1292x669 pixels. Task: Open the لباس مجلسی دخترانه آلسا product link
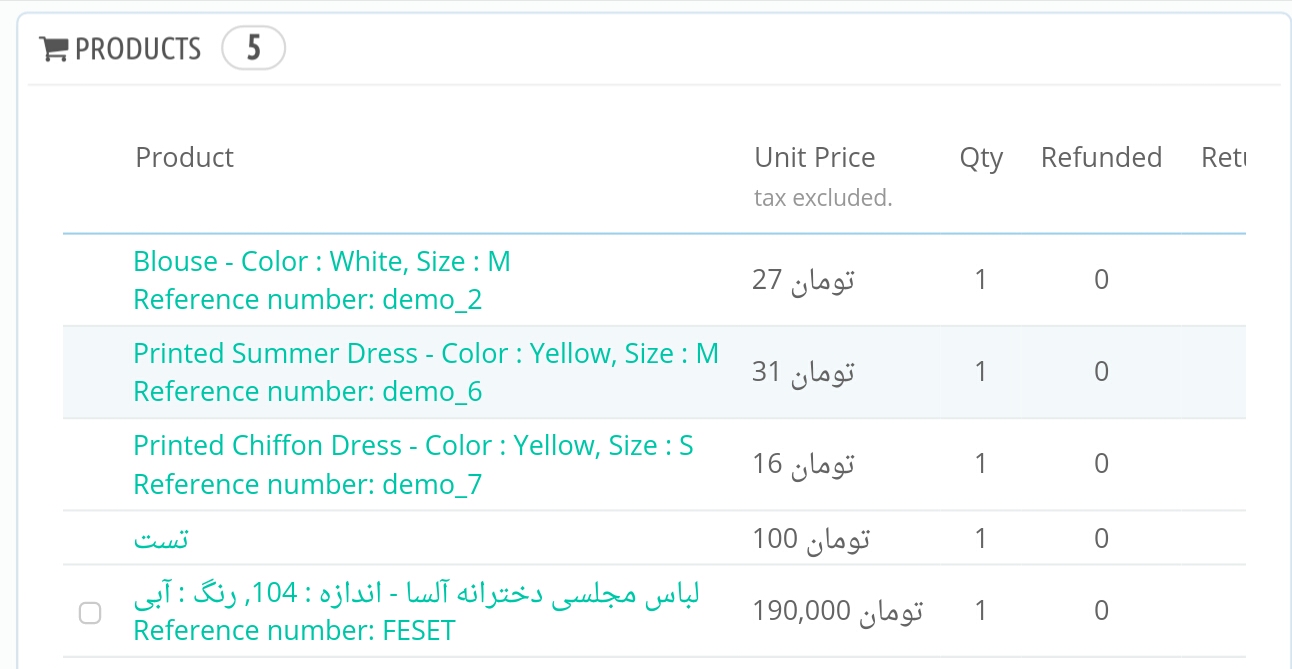(x=416, y=593)
